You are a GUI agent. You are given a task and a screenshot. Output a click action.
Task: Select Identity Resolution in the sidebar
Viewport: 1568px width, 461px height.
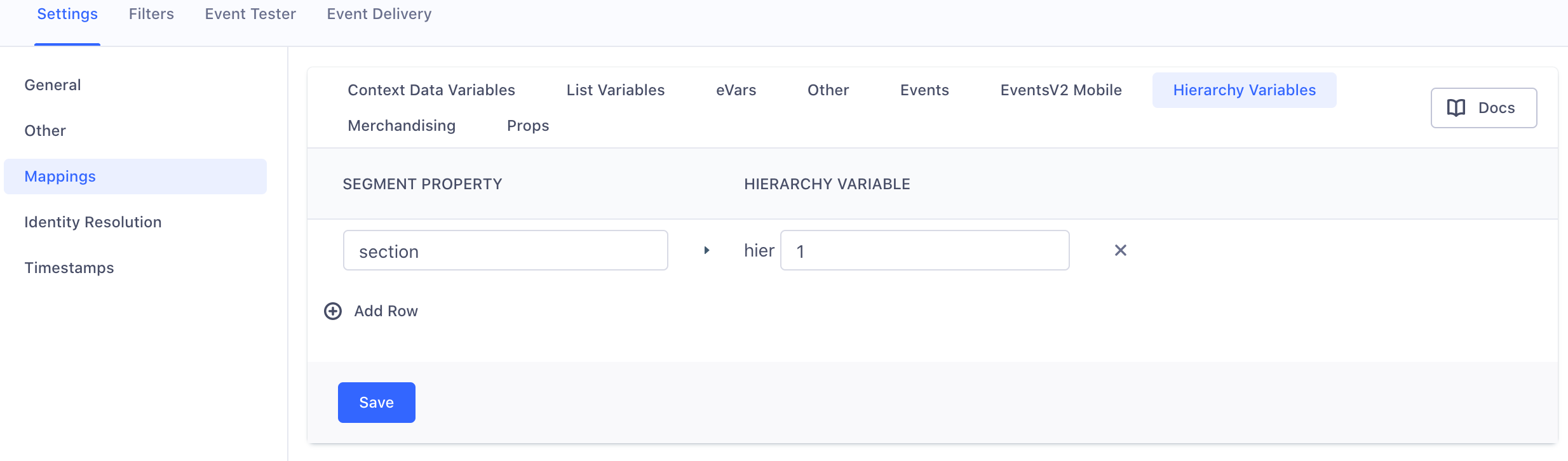pos(93,222)
